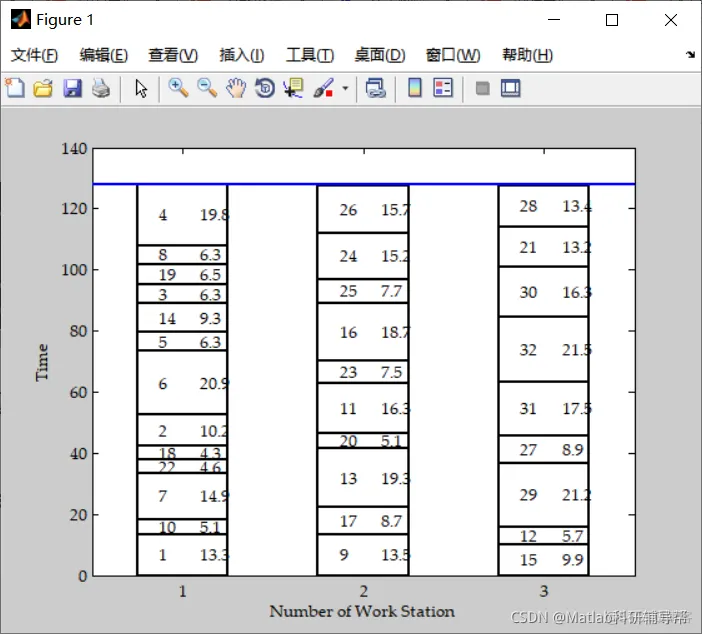This screenshot has width=702, height=634.
Task: Select the Edit Plot arrow tool
Action: click(x=141, y=88)
